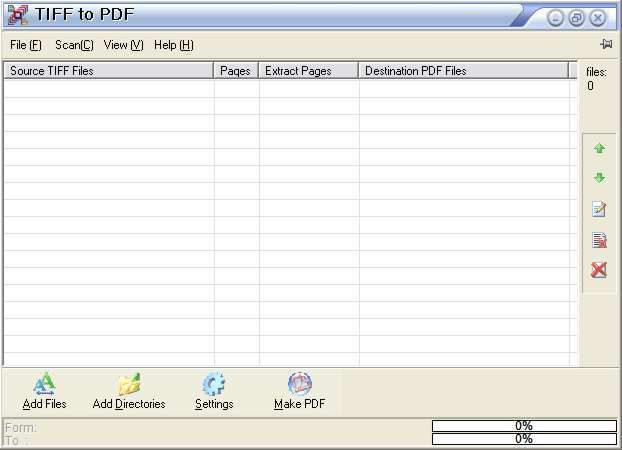Screen dimensions: 622x450
Task: Click the edit document pencil icon
Action: [x=599, y=209]
